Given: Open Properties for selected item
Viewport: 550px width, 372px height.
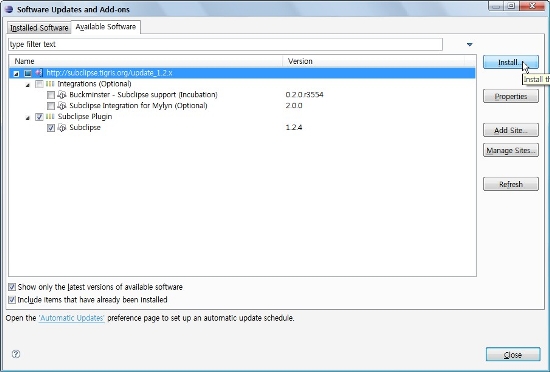Looking at the screenshot, I should click(x=511, y=96).
